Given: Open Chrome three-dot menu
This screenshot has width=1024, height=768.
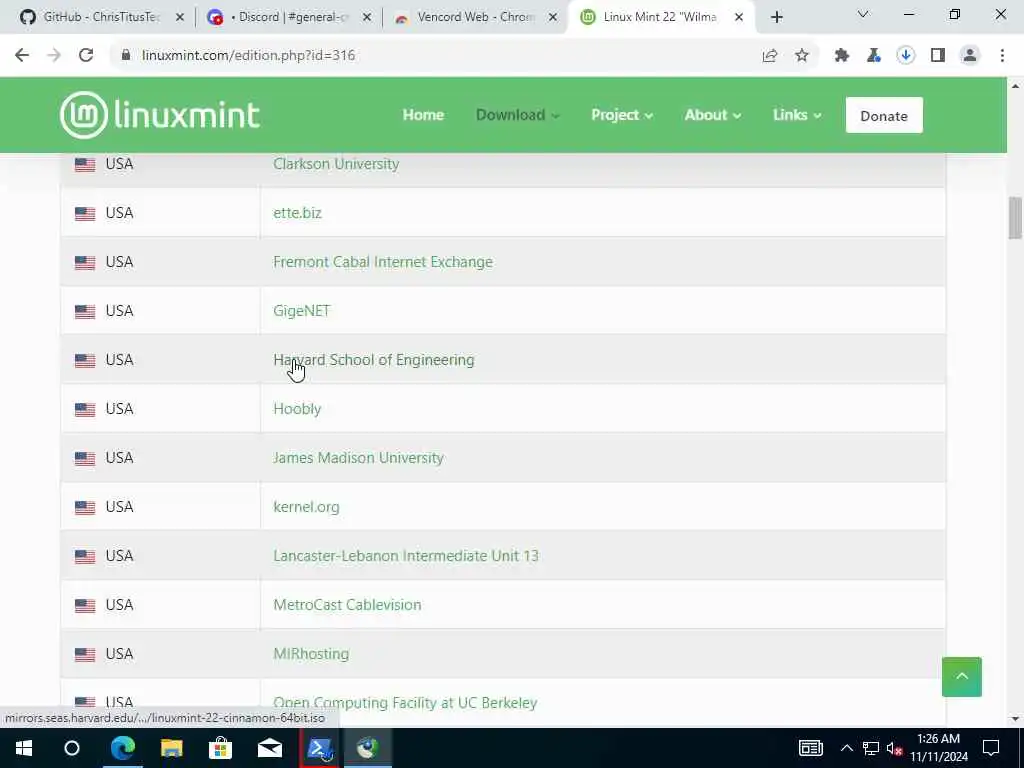Looking at the screenshot, I should pyautogui.click(x=1002, y=56).
